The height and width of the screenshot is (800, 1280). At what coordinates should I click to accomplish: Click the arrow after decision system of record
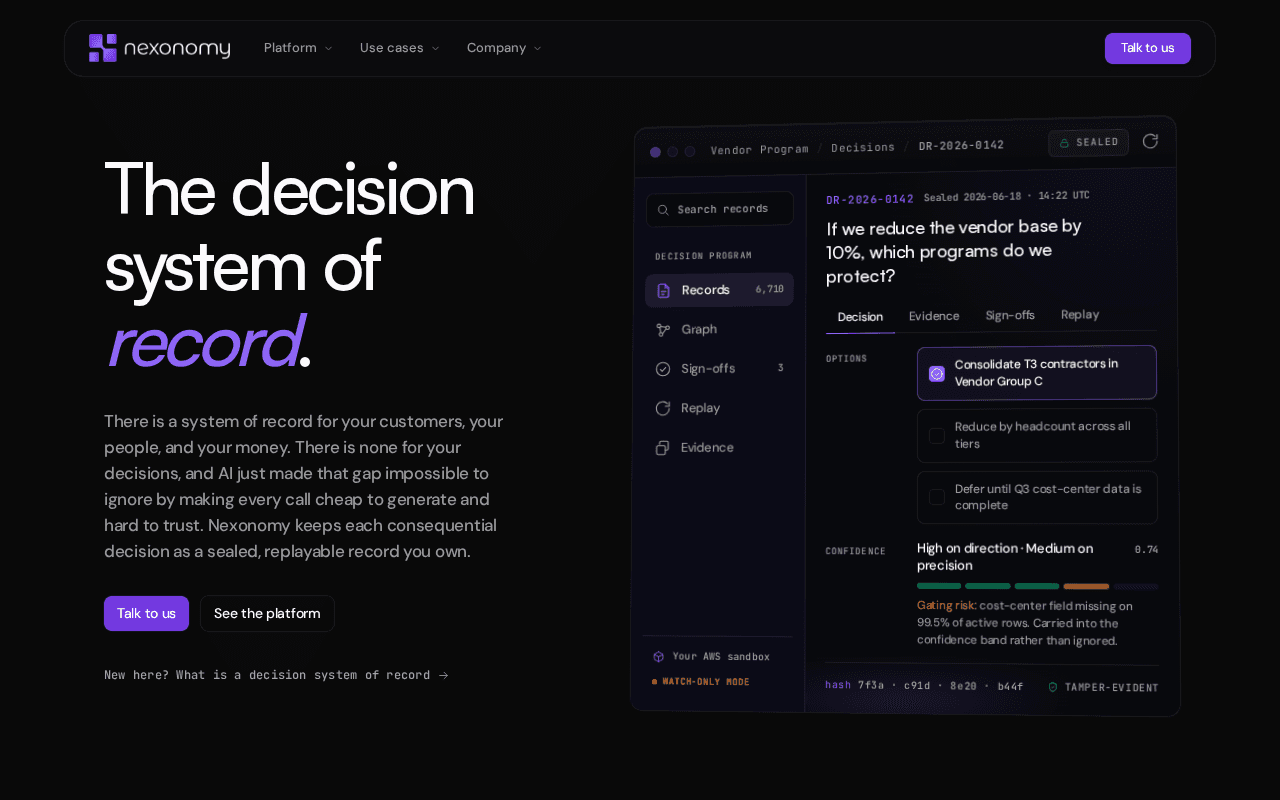tap(443, 675)
